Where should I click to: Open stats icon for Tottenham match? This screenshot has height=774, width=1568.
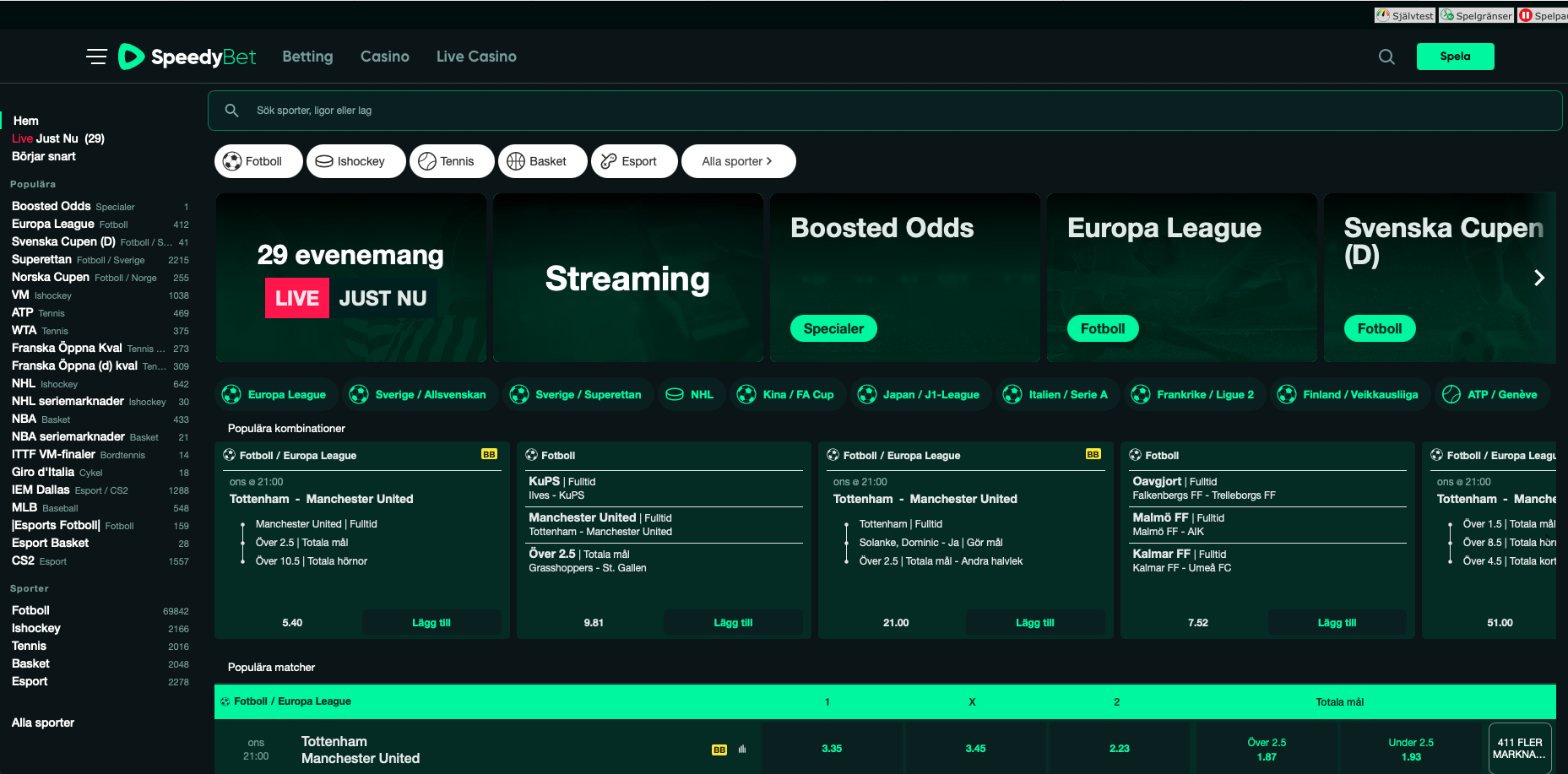tap(742, 750)
